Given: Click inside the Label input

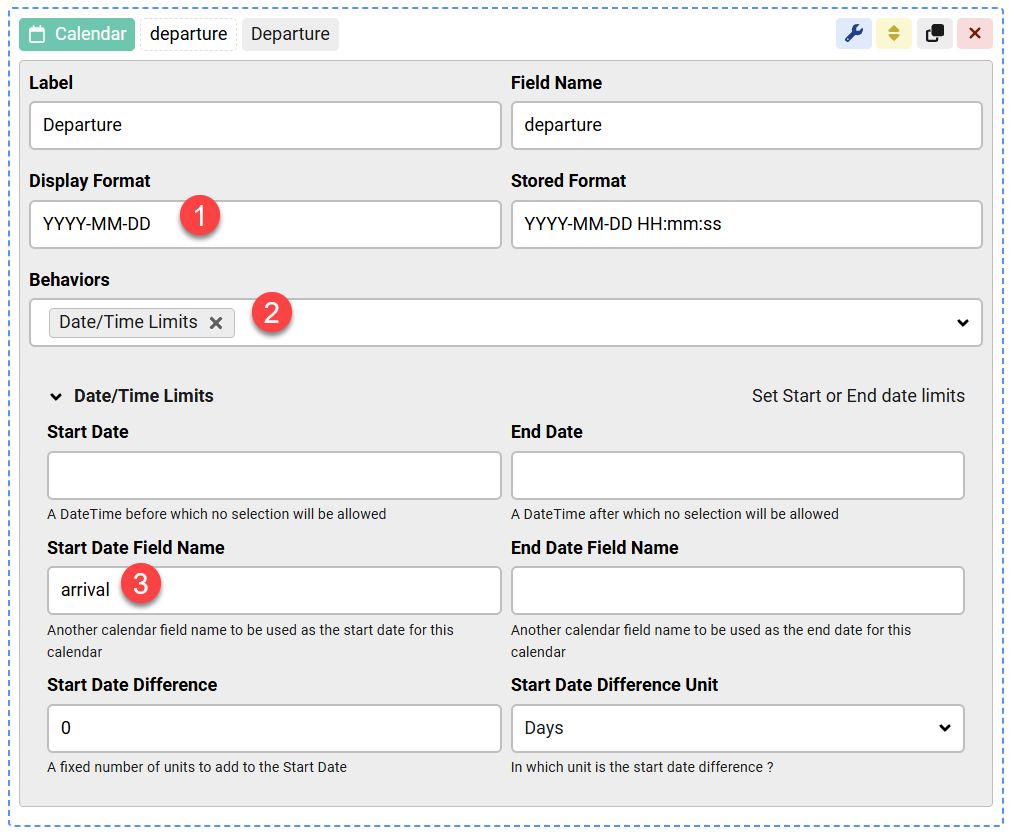Looking at the screenshot, I should pyautogui.click(x=265, y=125).
